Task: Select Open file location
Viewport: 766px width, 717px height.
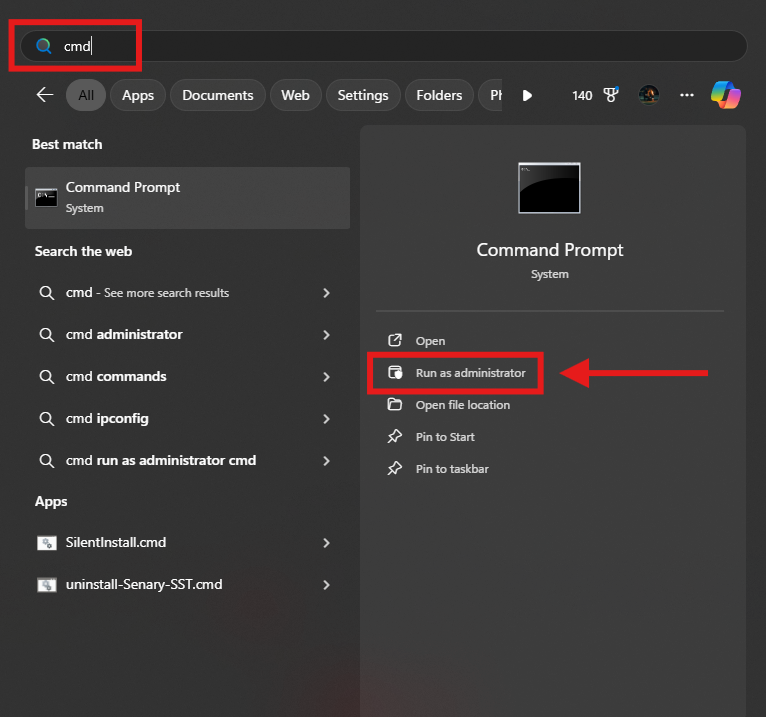Action: [462, 405]
